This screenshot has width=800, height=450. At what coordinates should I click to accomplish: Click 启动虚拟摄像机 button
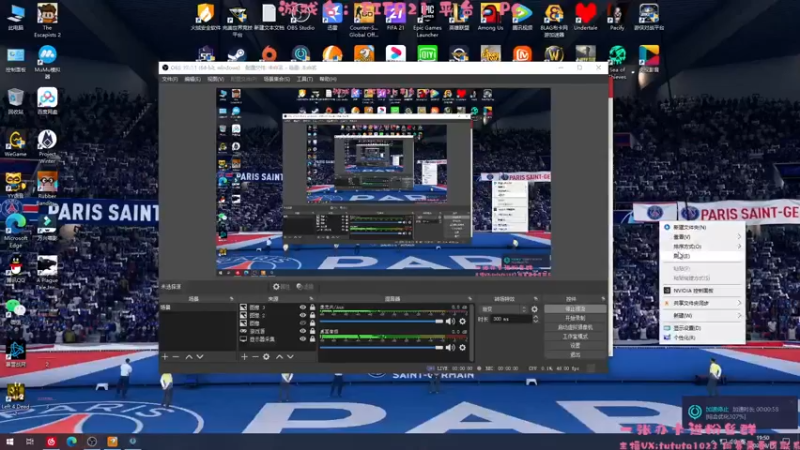575,328
